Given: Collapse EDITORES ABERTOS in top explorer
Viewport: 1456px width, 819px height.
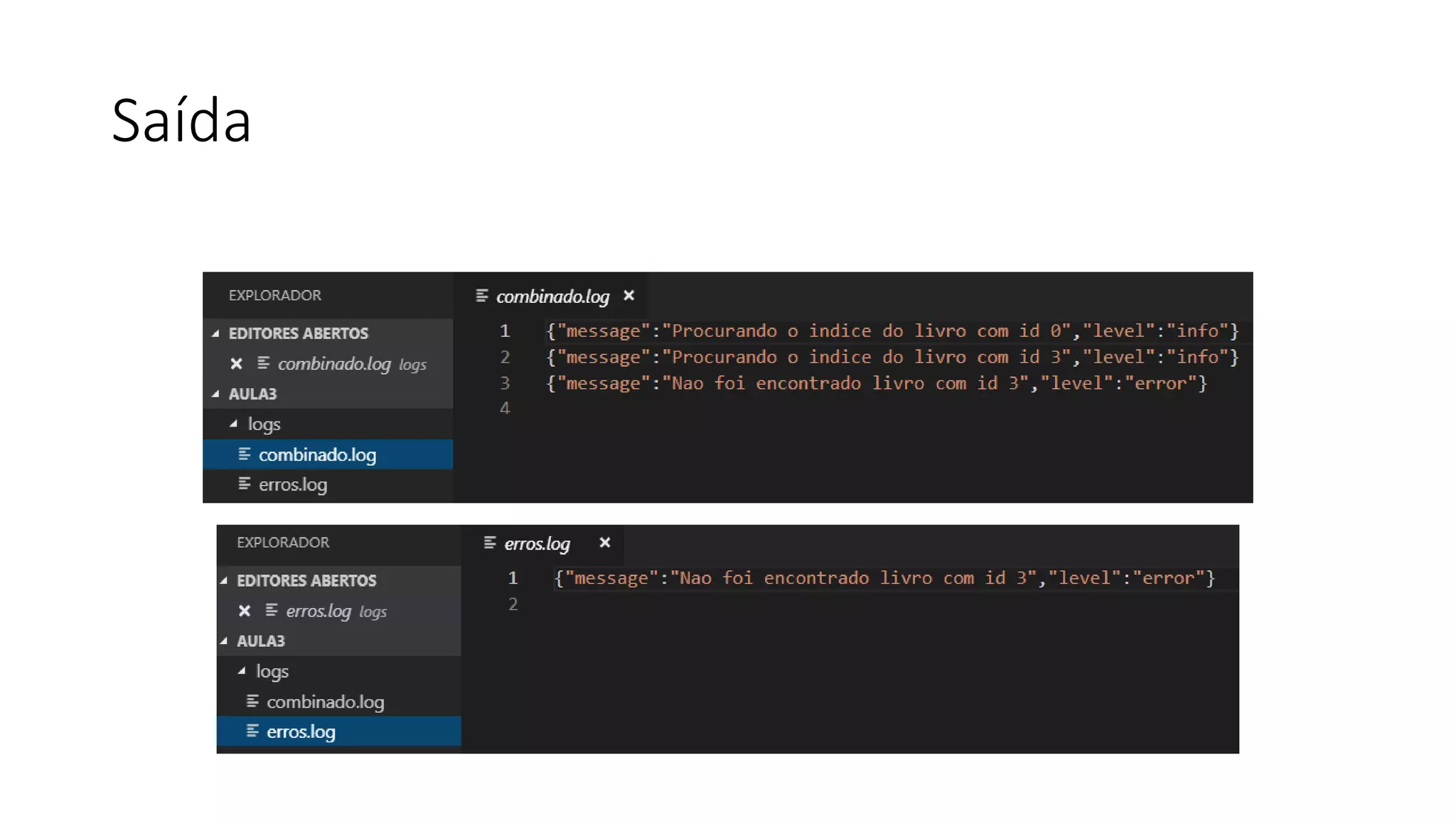Looking at the screenshot, I should [x=215, y=333].
